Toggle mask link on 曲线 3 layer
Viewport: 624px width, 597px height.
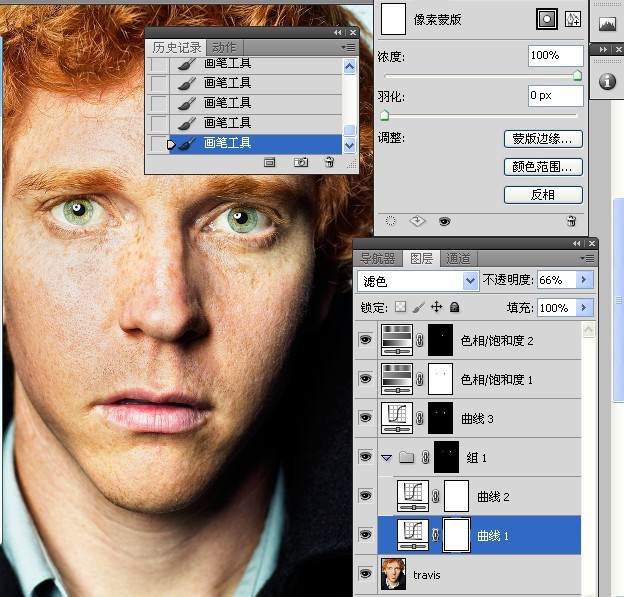419,418
